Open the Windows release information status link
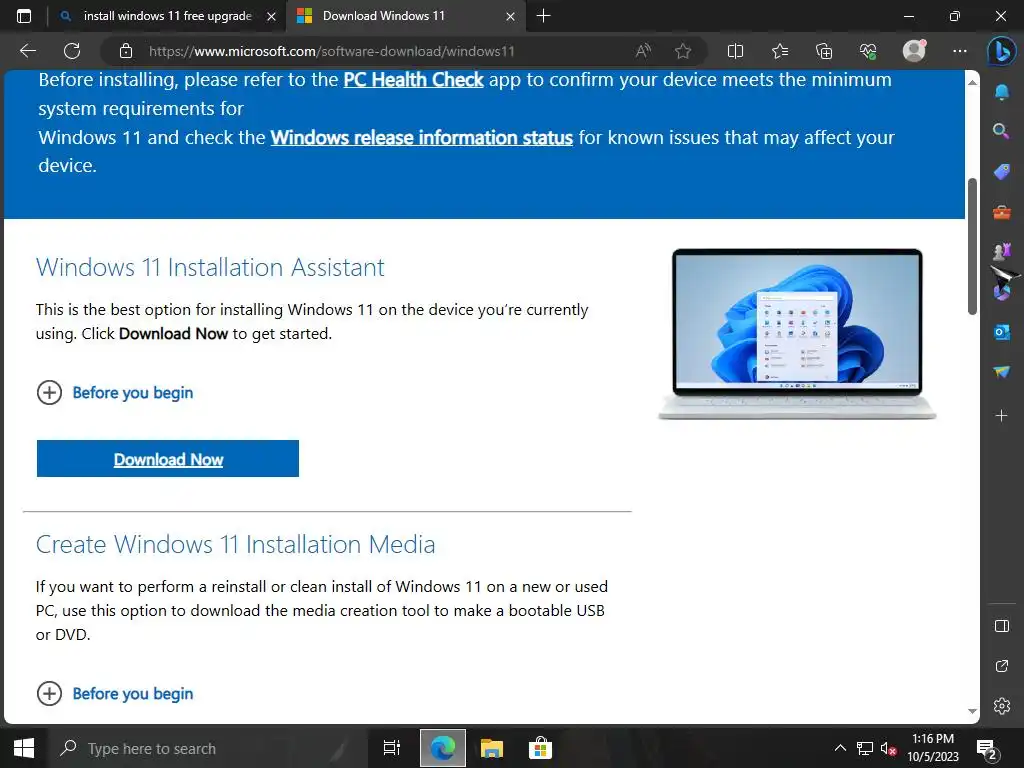Image resolution: width=1024 pixels, height=768 pixels. click(x=422, y=138)
